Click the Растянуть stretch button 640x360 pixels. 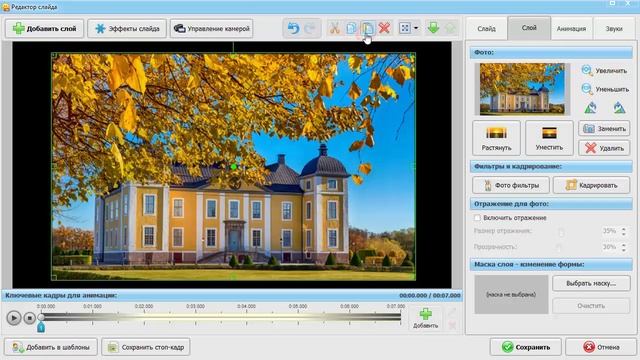[496, 138]
